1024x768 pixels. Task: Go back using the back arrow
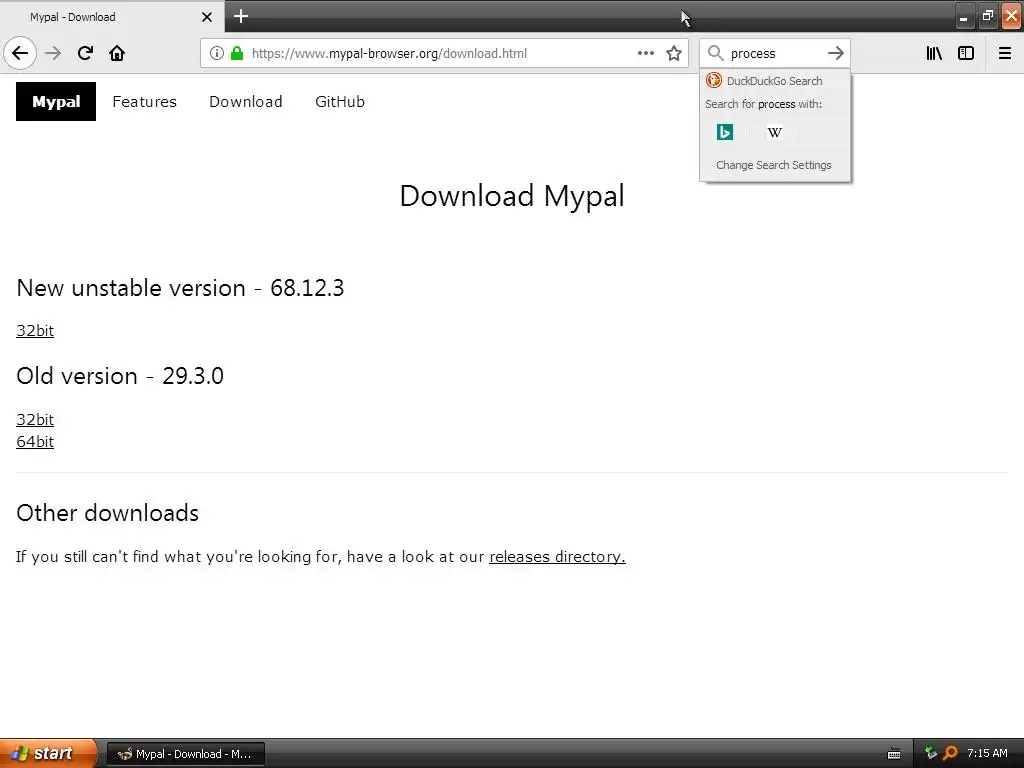[20, 53]
